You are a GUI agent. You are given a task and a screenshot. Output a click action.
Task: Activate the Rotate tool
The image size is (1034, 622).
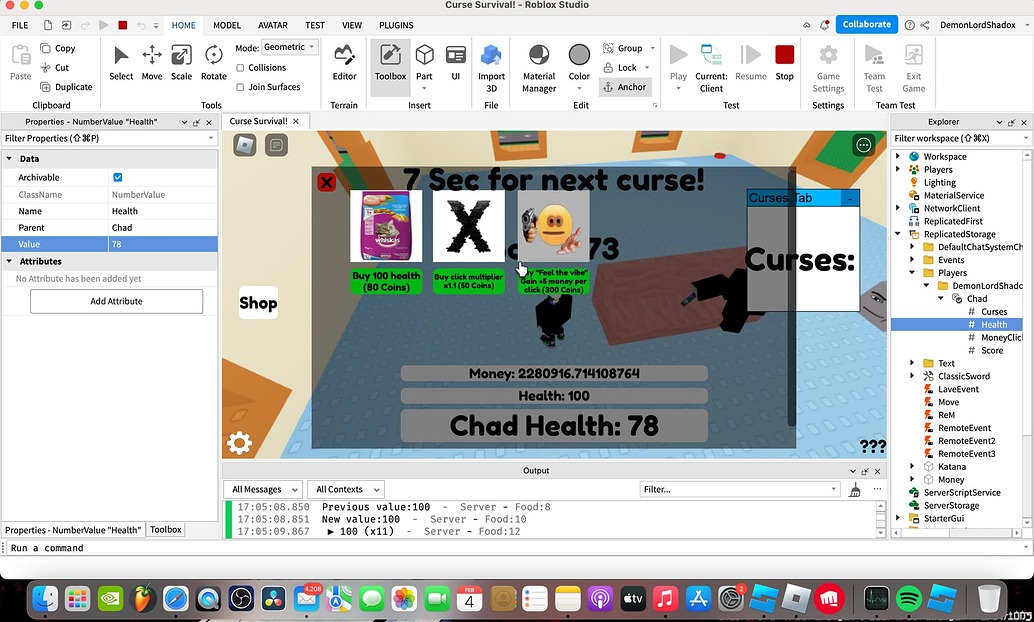pos(213,62)
